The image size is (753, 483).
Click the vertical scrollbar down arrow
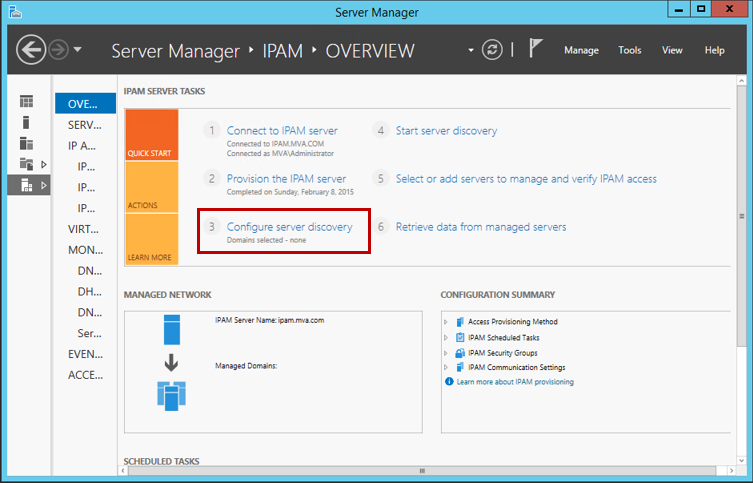click(x=742, y=460)
